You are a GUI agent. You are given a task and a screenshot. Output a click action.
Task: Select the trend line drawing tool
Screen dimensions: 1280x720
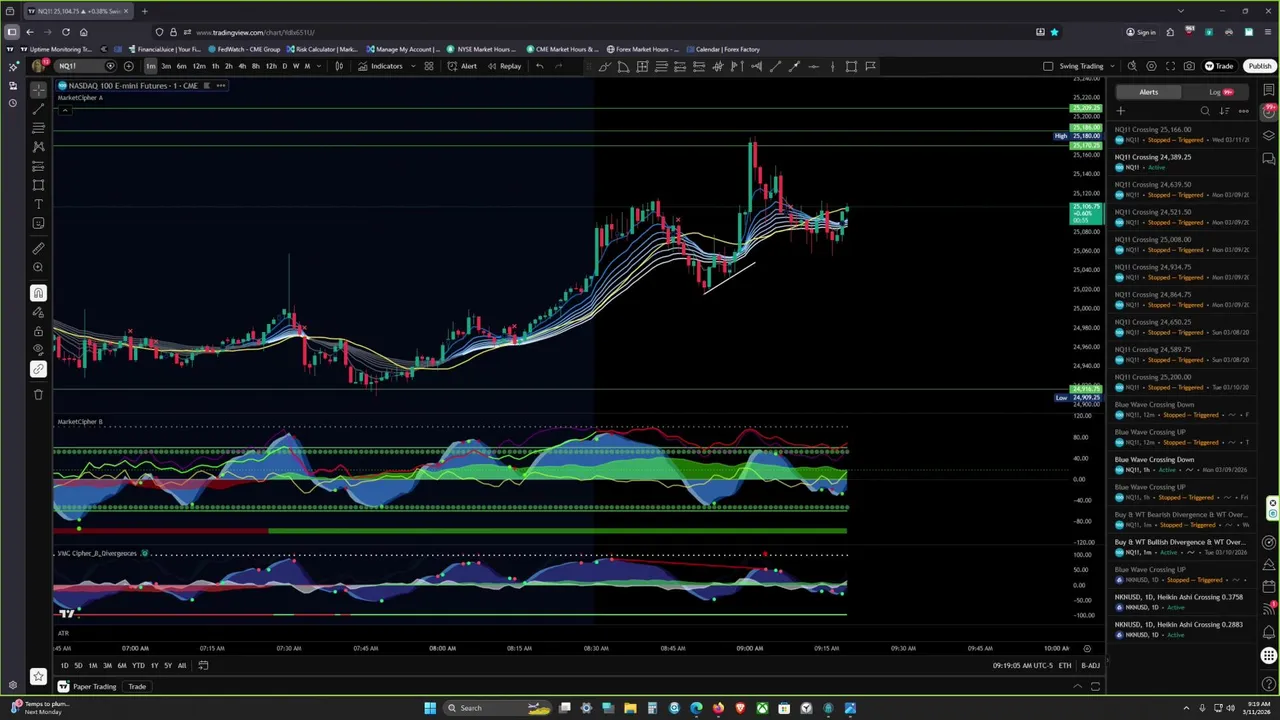tap(38, 108)
